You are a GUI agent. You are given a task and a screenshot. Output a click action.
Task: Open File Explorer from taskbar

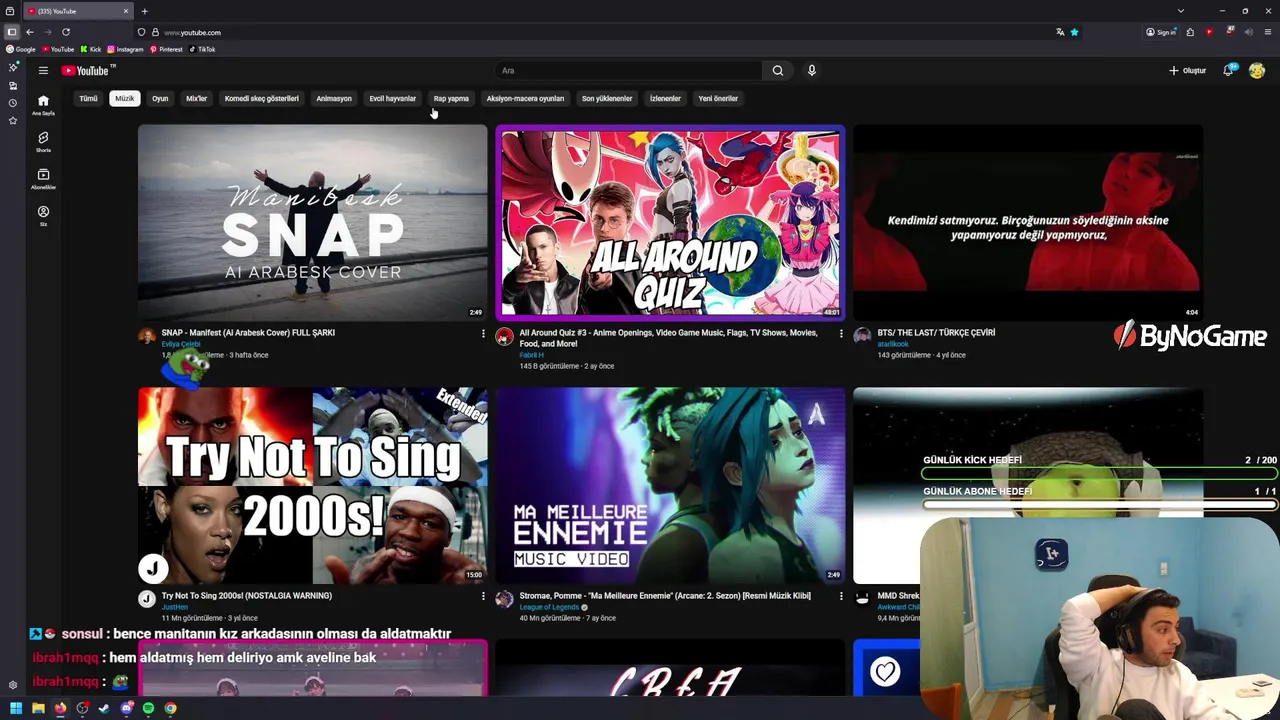coord(38,708)
